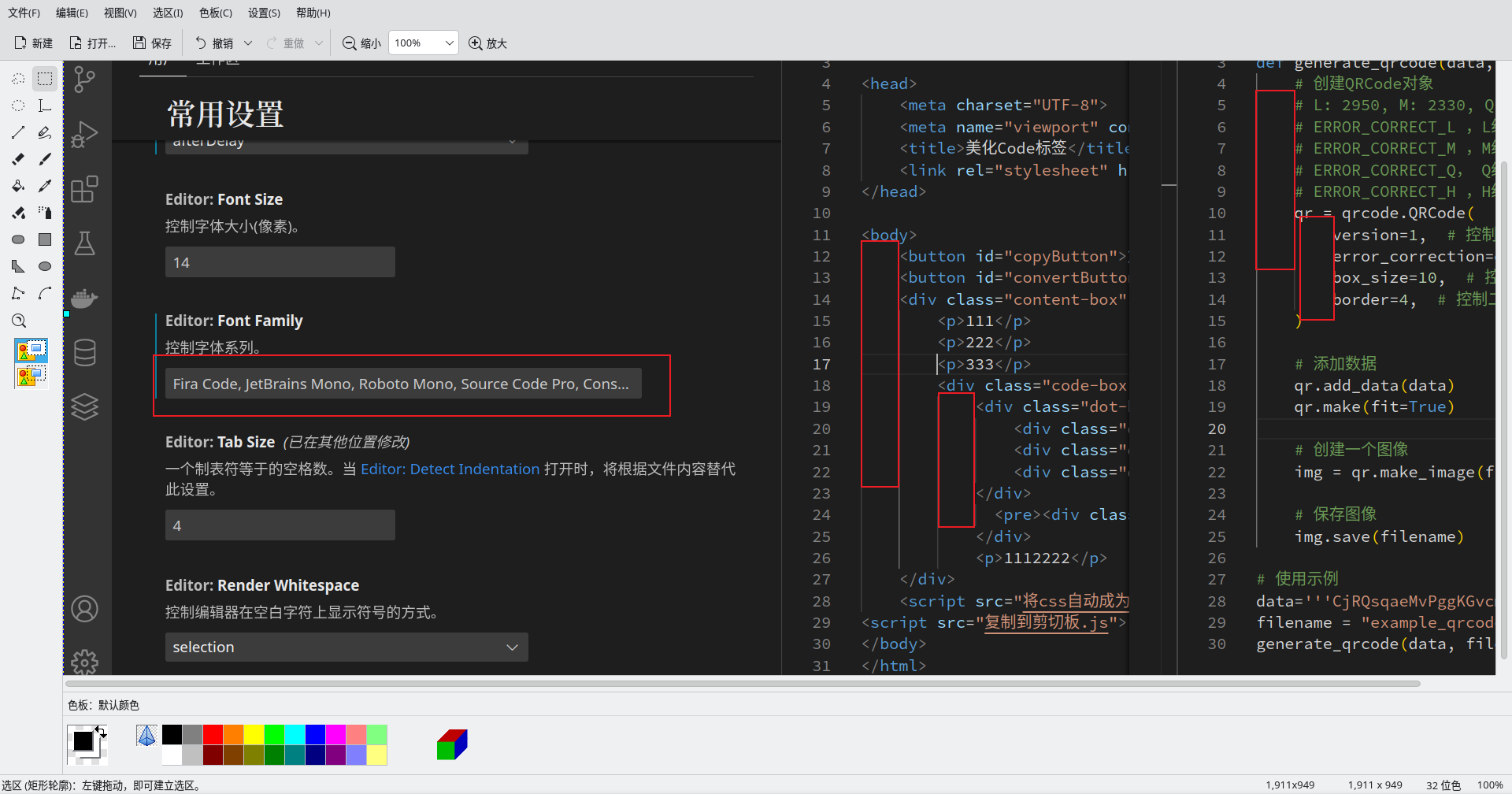Image resolution: width=1512 pixels, height=794 pixels.
Task: Click the canvas horizontal scrollbar
Action: 743,684
